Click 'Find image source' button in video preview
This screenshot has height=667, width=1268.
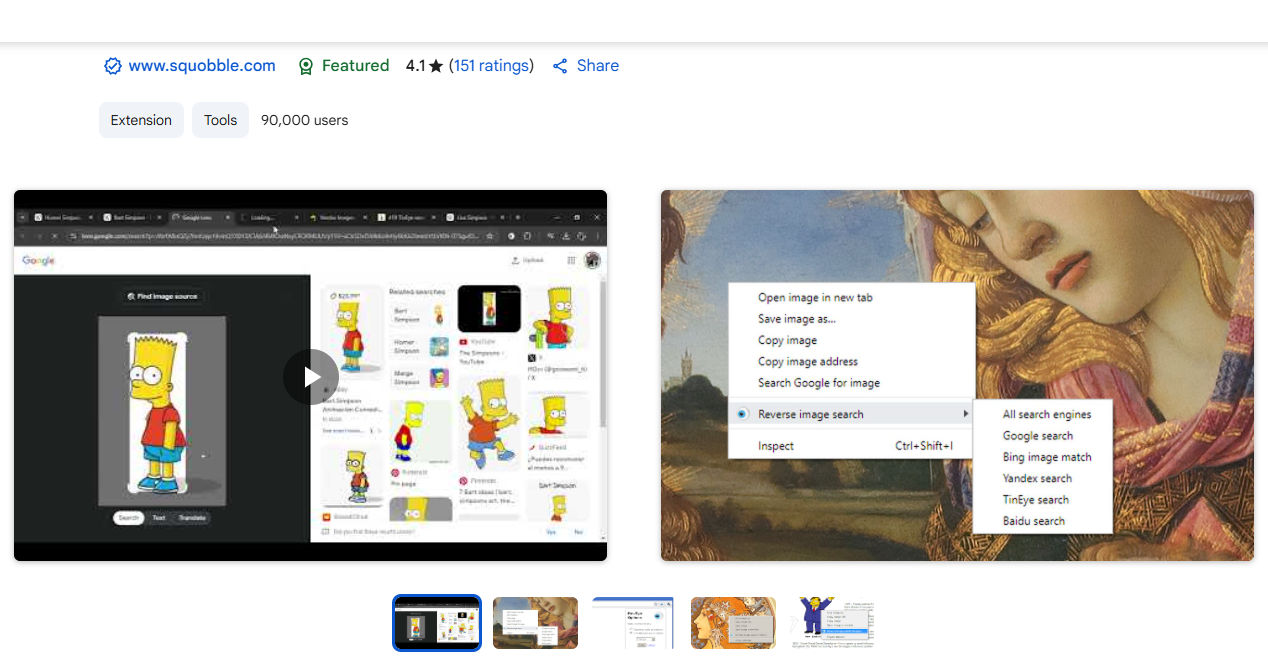pos(162,296)
